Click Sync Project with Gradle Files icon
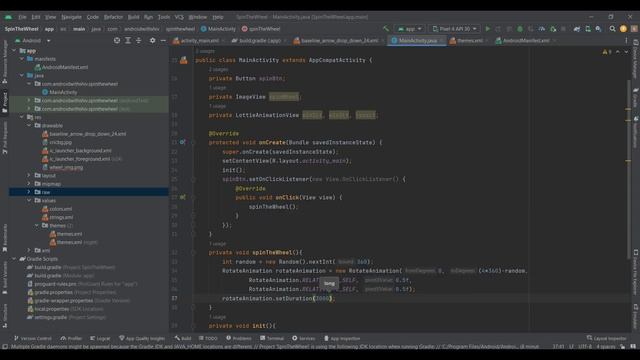The height and width of the screenshot is (360, 640). pos(577,29)
